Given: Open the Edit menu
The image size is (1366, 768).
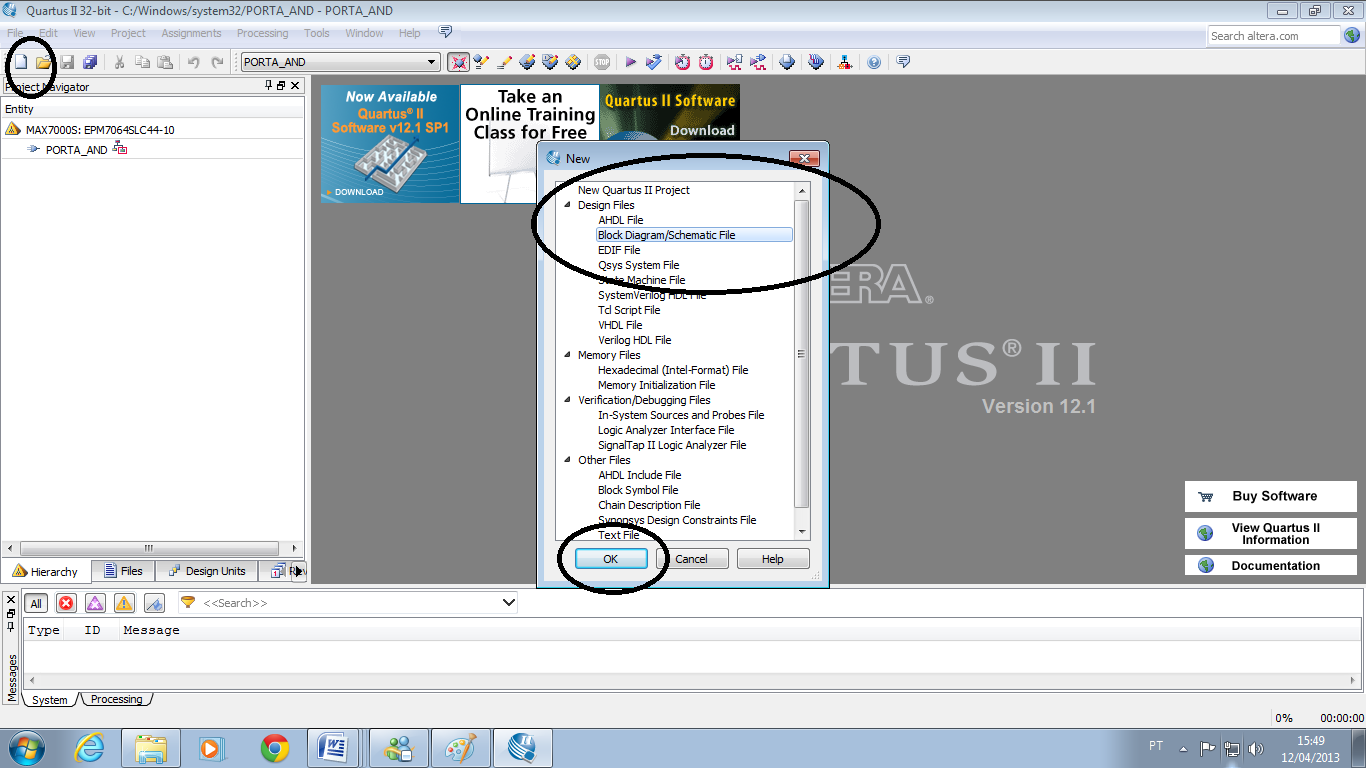Looking at the screenshot, I should 48,33.
